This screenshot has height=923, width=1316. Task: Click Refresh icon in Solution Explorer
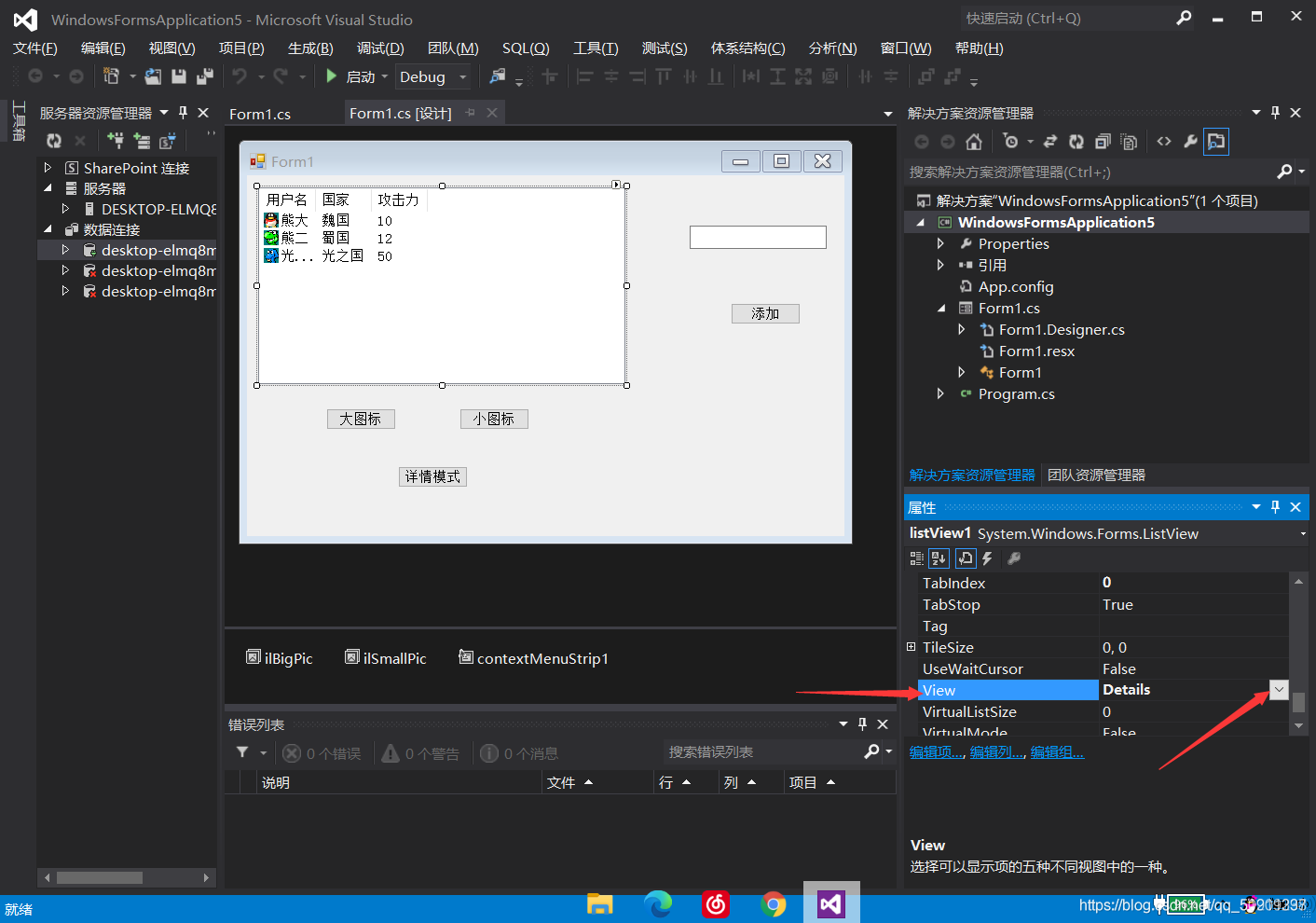(1076, 142)
